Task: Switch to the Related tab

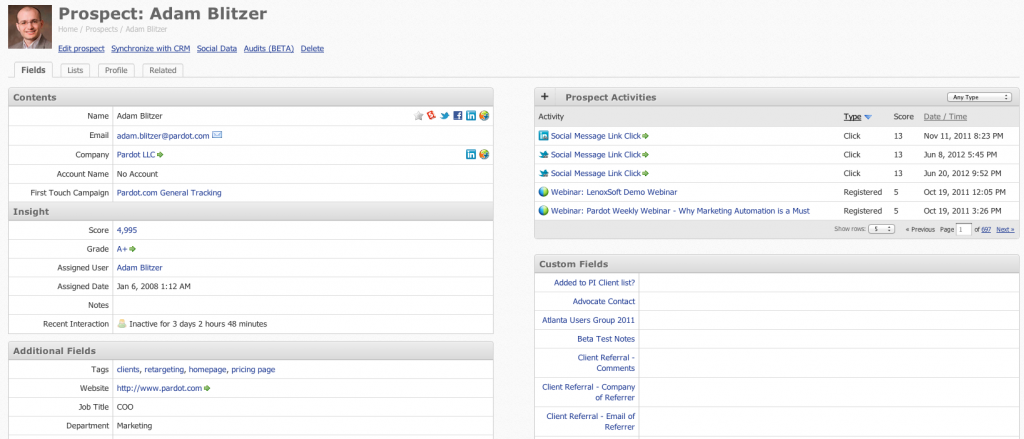Action: click(x=163, y=70)
